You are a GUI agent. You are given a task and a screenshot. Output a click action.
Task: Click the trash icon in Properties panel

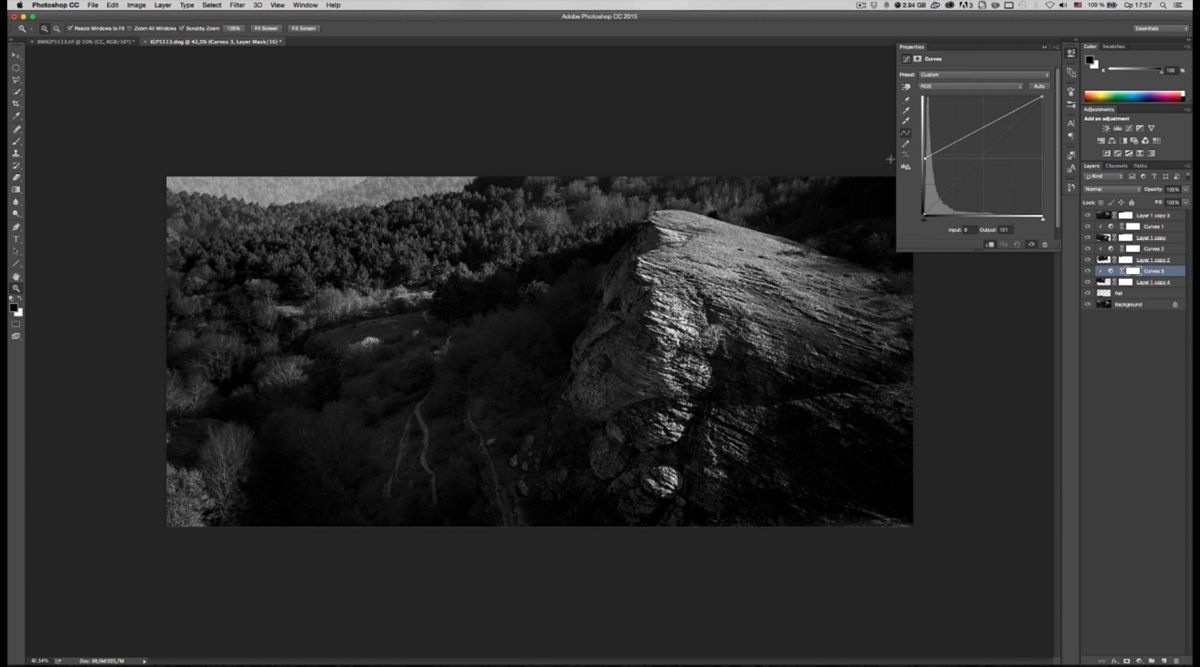pyautogui.click(x=1045, y=244)
